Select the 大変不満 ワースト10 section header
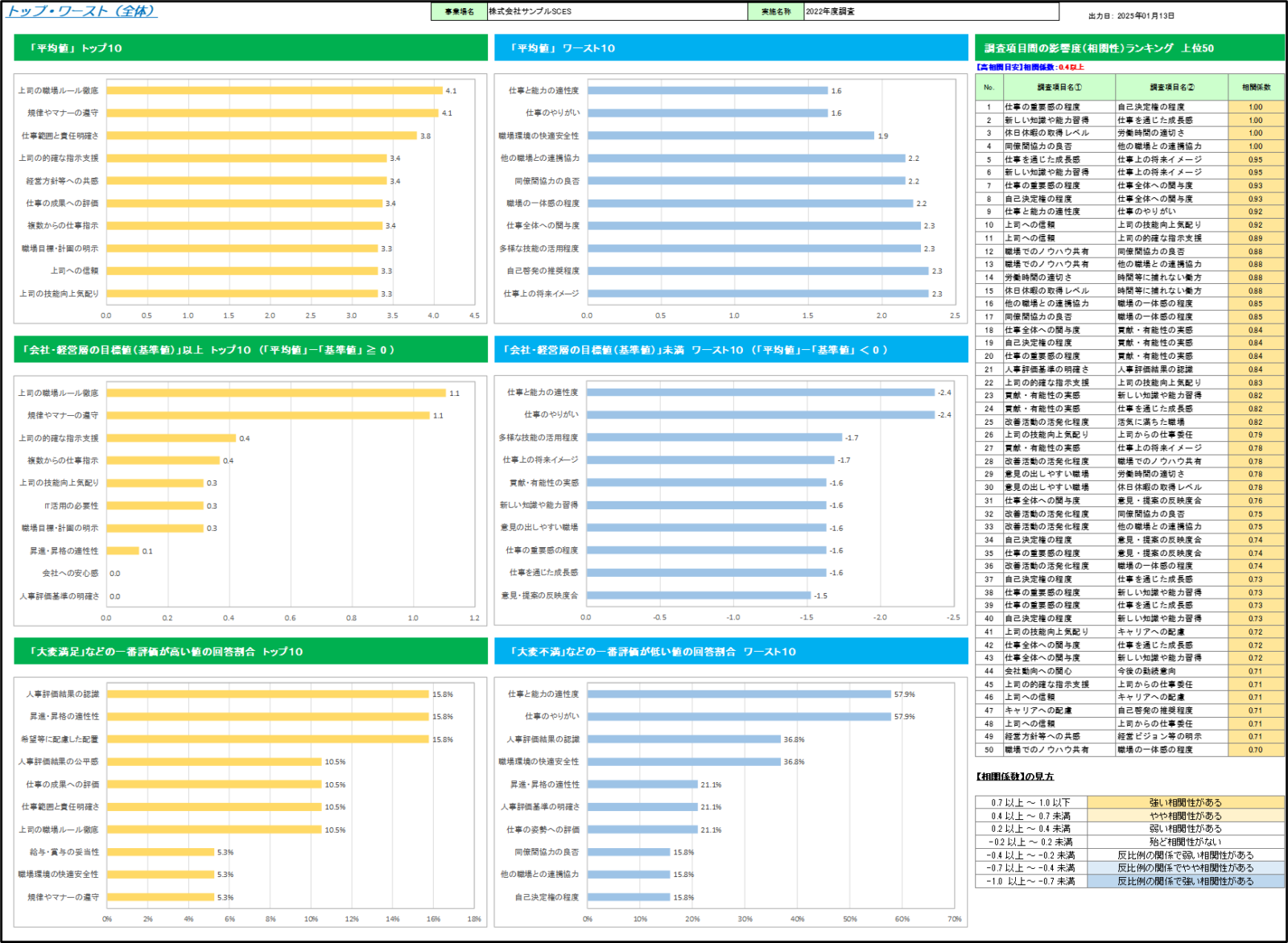The height and width of the screenshot is (943, 1288). (731, 651)
